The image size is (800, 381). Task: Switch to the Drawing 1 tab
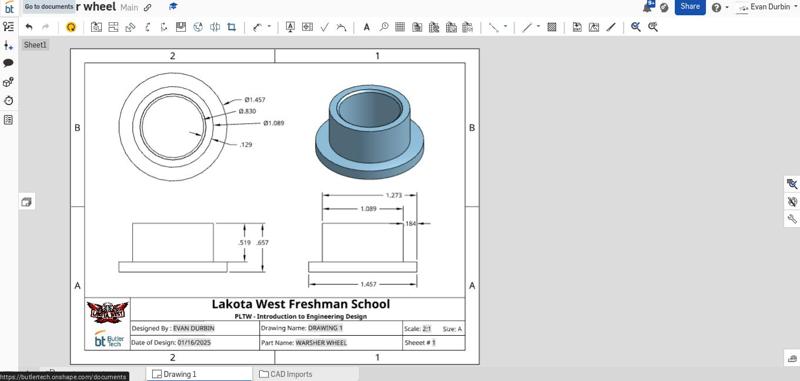(x=199, y=374)
